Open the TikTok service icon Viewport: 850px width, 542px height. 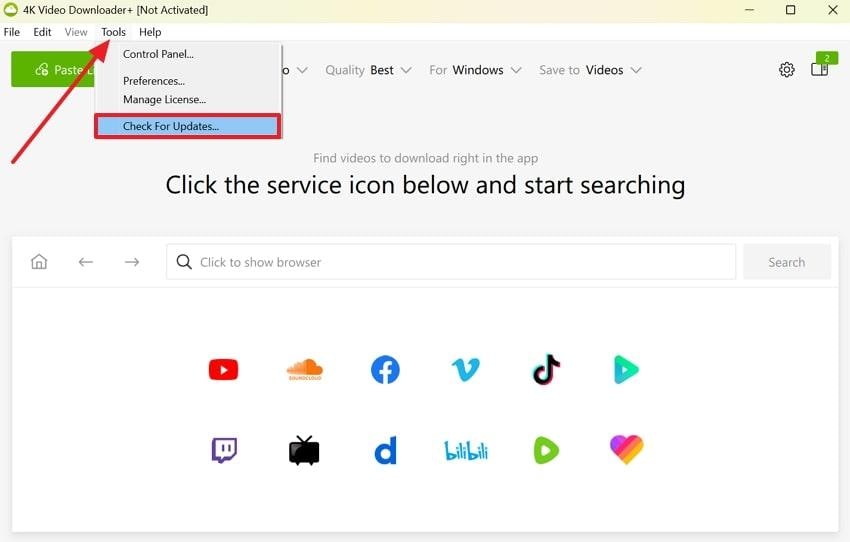pos(546,370)
